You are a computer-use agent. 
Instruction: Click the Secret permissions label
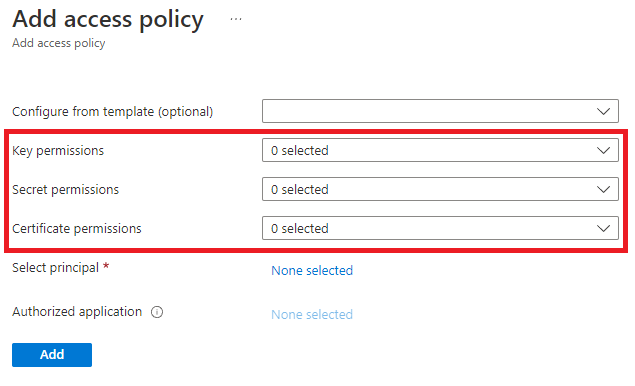click(65, 190)
